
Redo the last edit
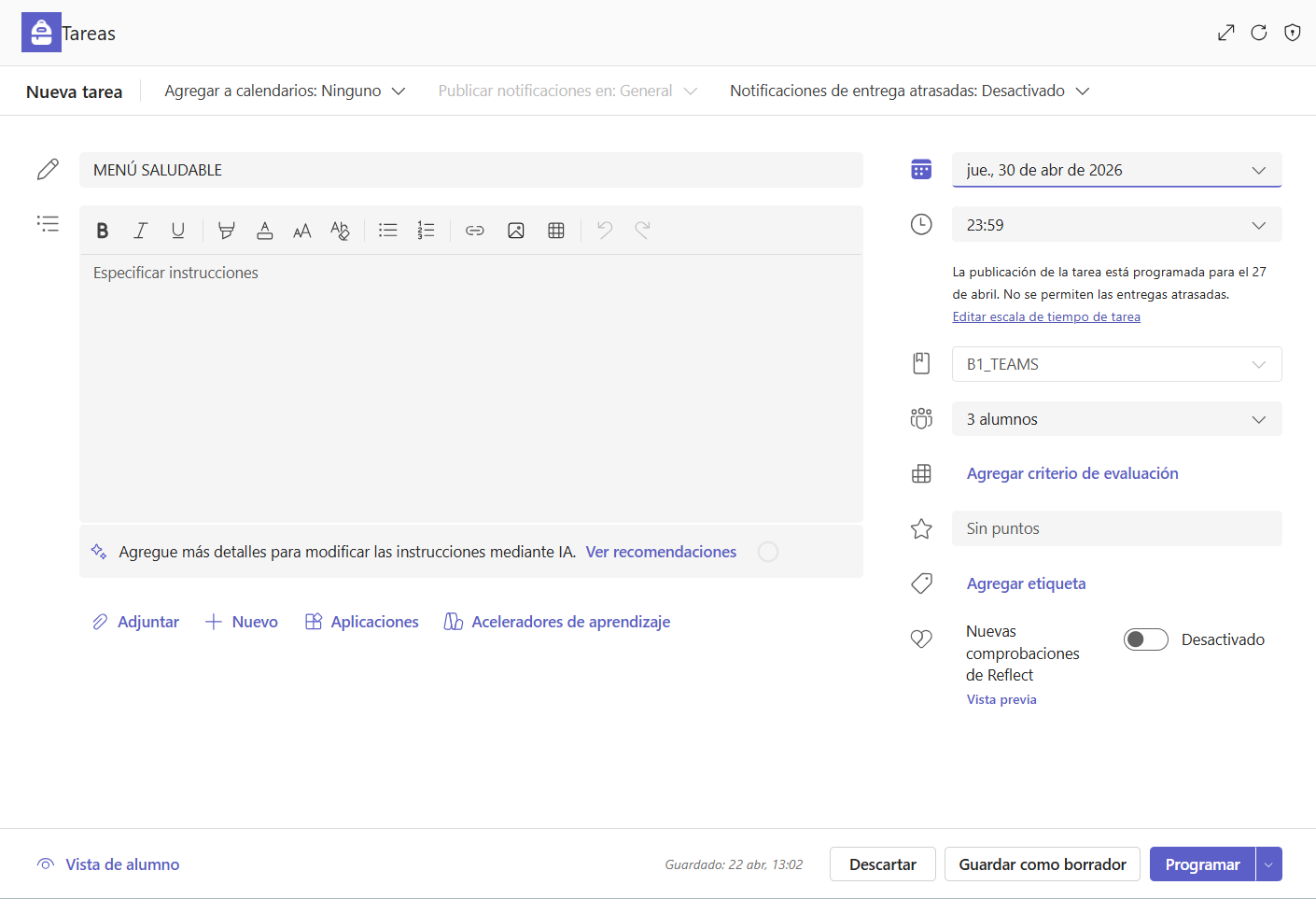(x=642, y=231)
